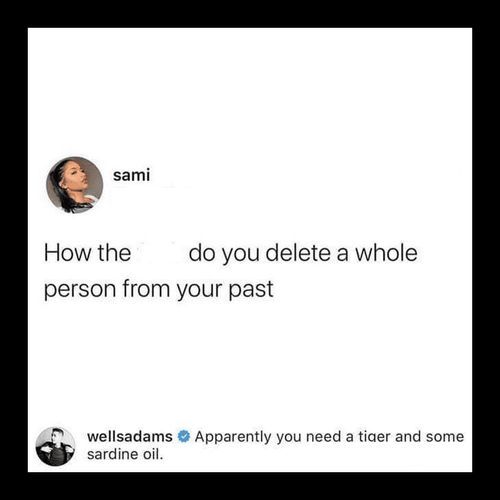Click the empty white area above sami's post
This screenshot has width=500, height=500.
250,90
